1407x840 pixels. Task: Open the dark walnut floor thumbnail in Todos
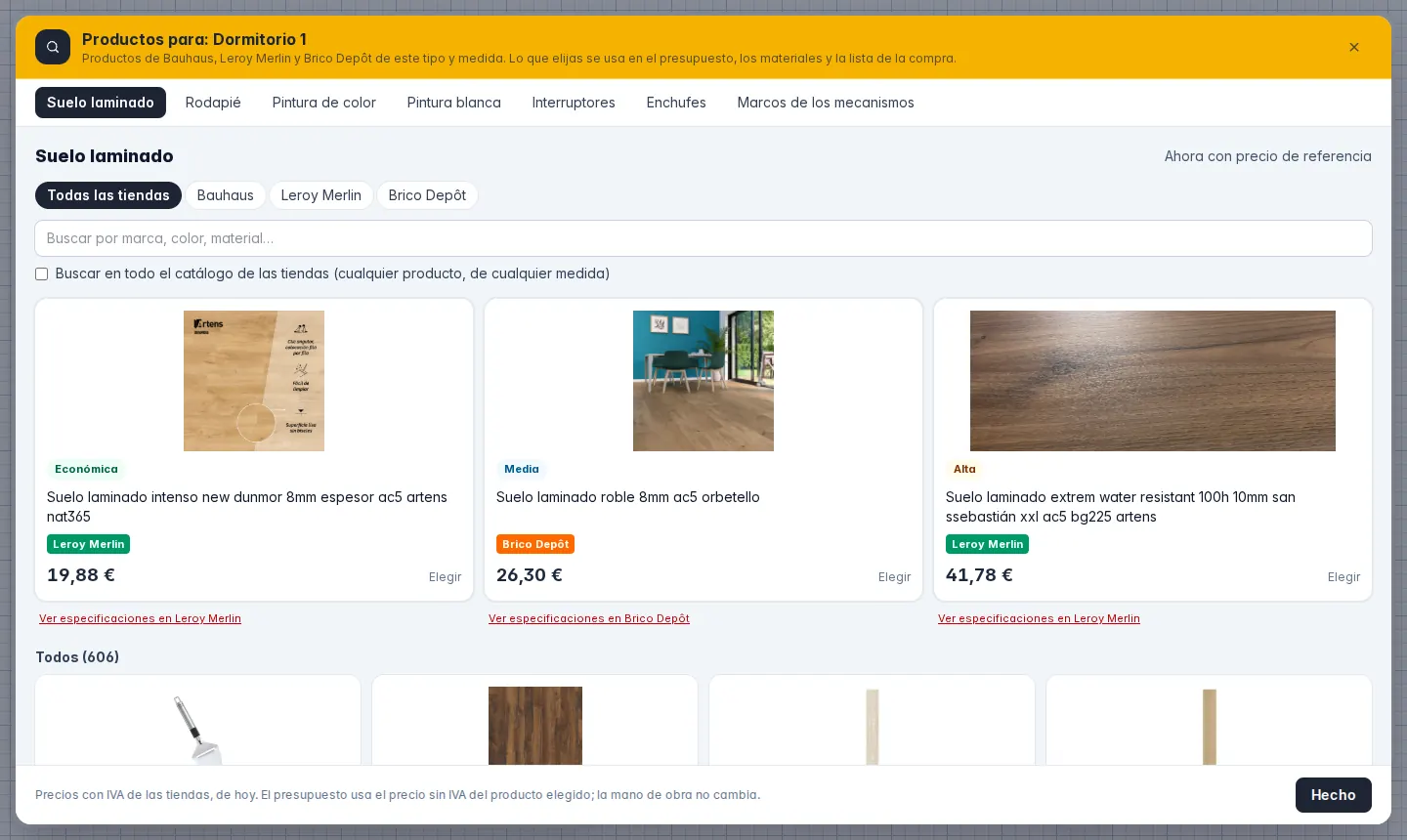(x=535, y=726)
